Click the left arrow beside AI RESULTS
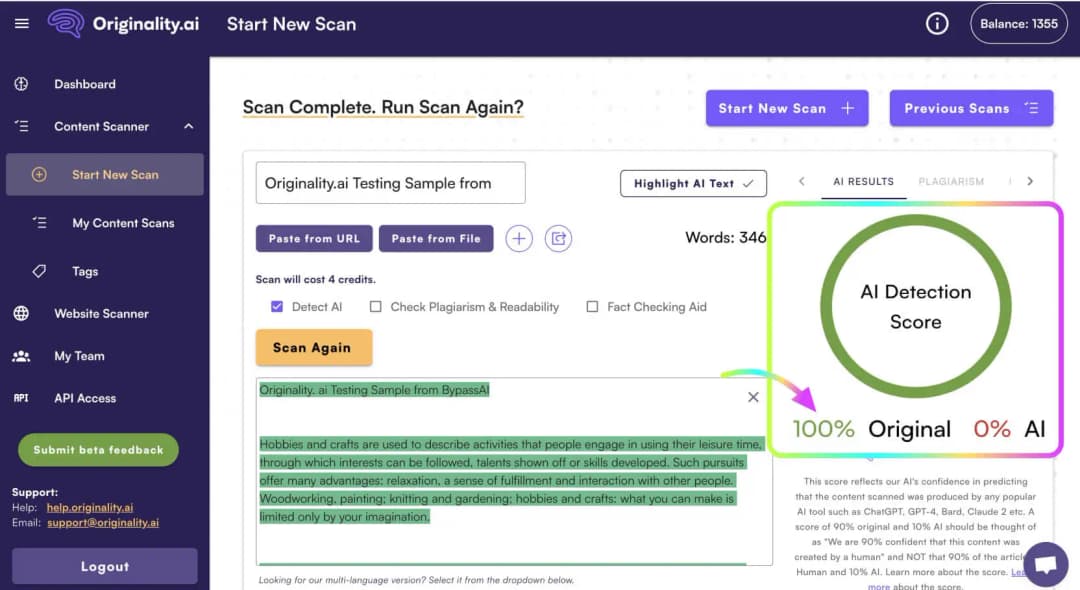 pyautogui.click(x=802, y=182)
